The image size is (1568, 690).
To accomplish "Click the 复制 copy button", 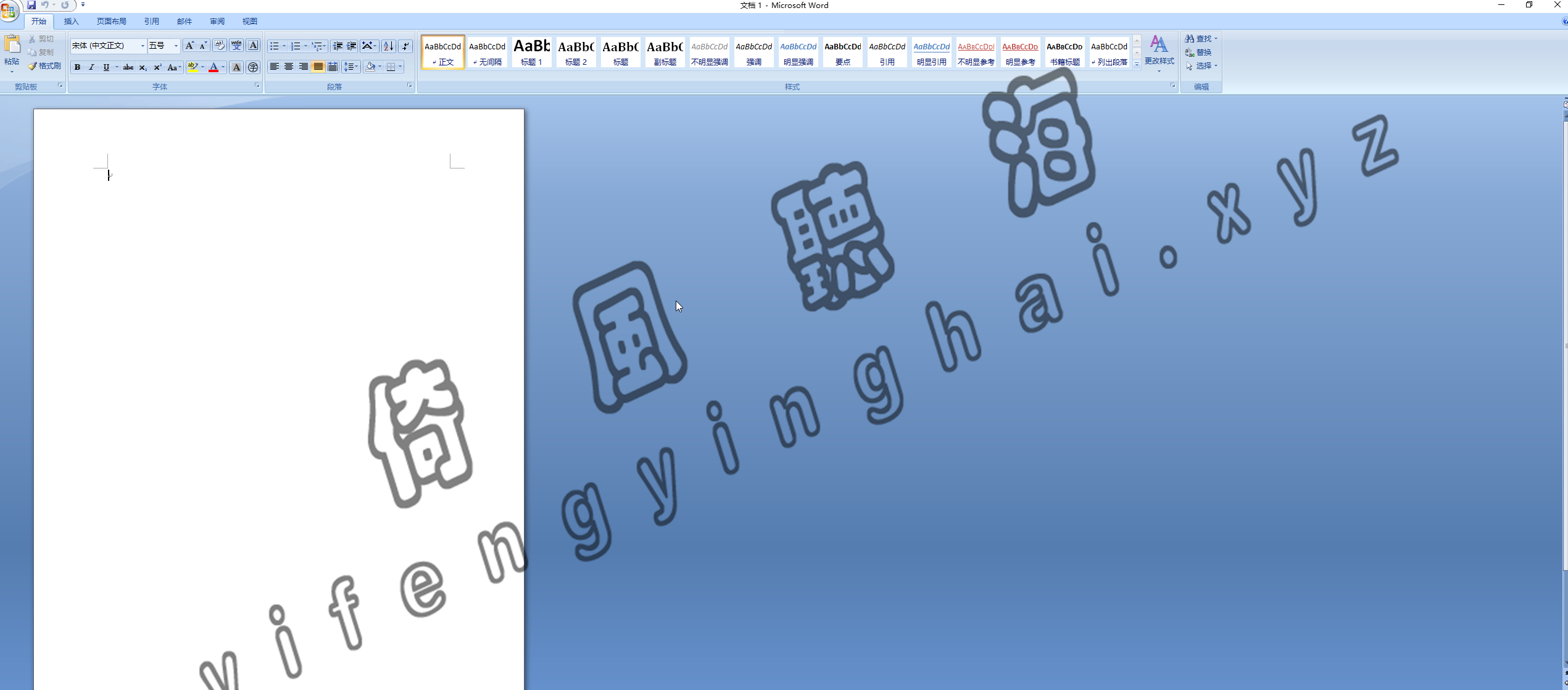I will click(41, 52).
